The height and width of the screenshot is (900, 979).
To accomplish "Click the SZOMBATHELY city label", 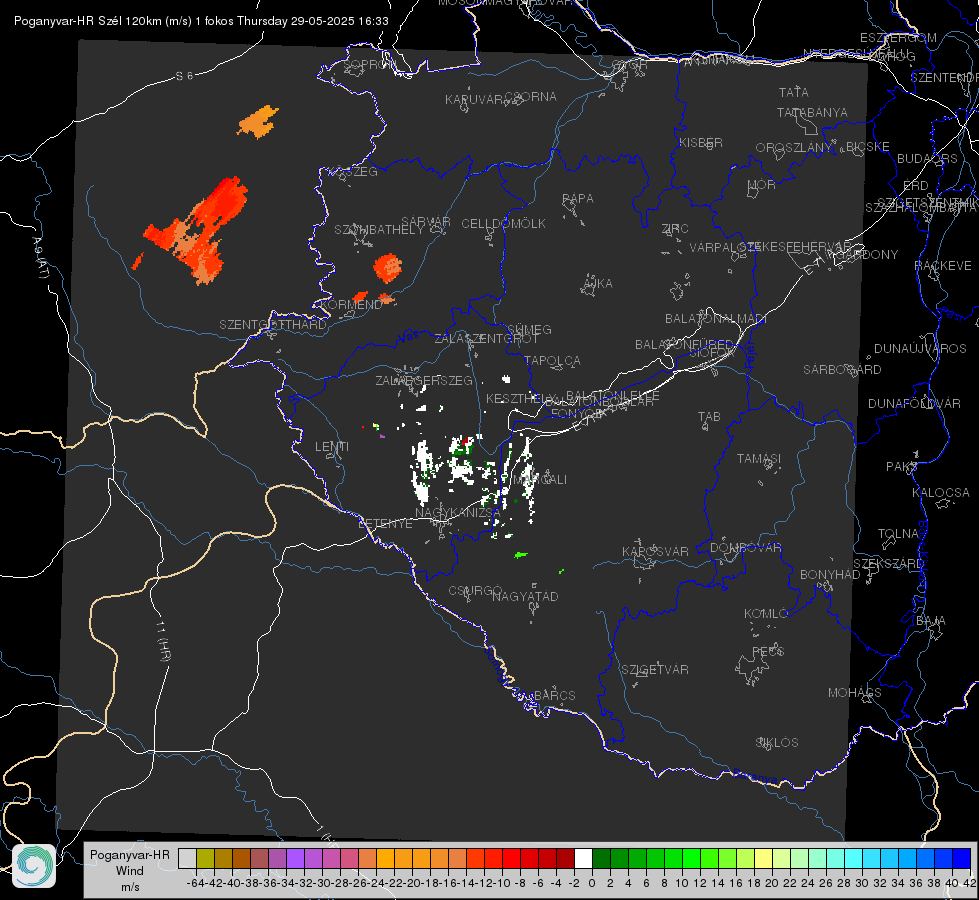I will point(379,230).
